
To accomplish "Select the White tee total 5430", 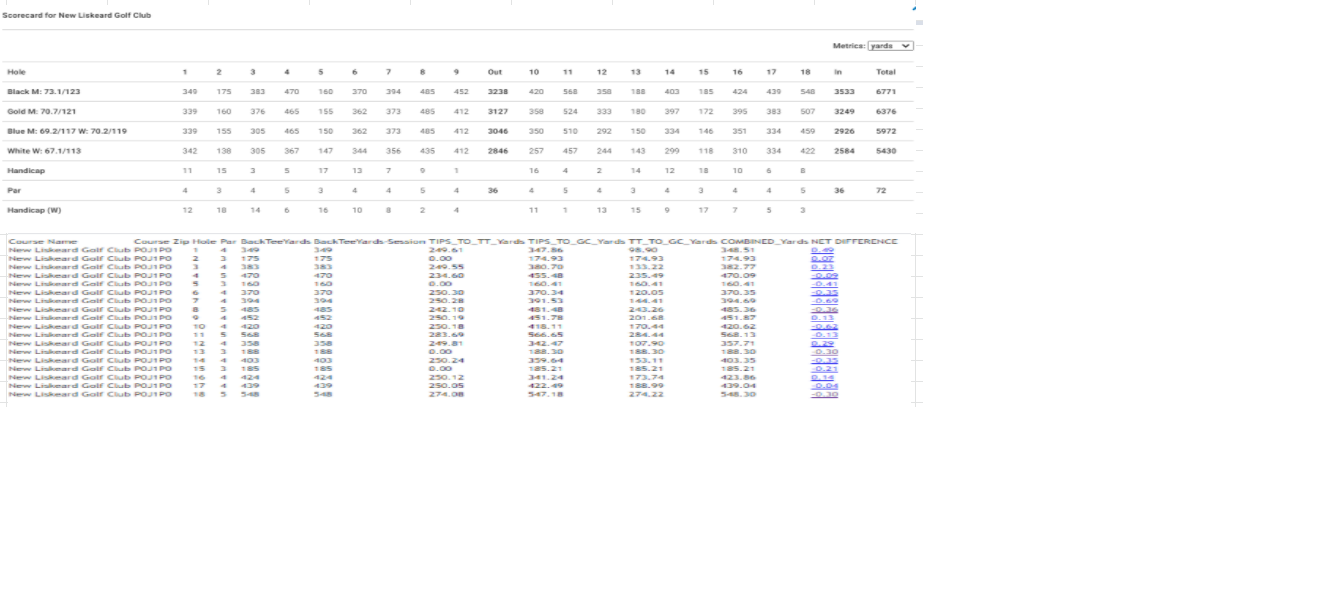I will 886,151.
